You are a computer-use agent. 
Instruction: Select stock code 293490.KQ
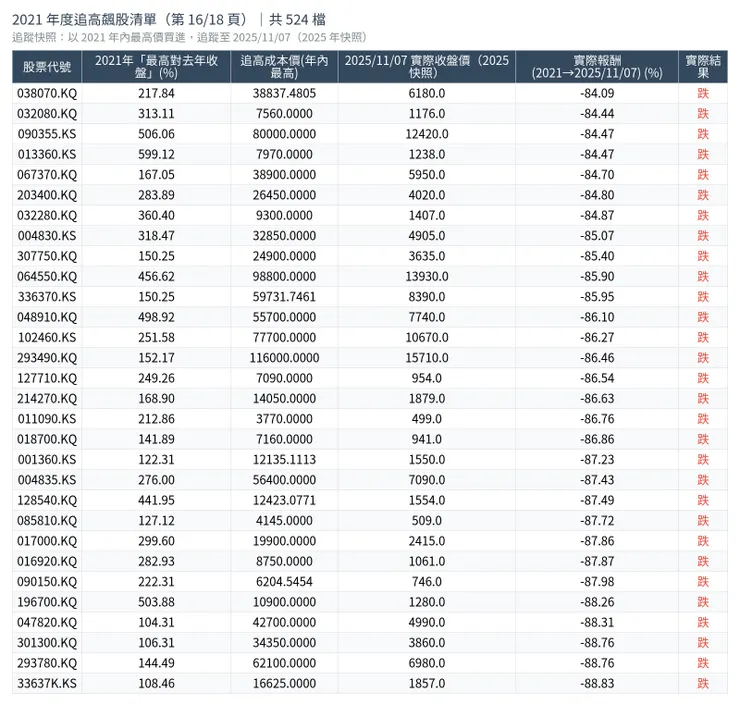tap(47, 358)
